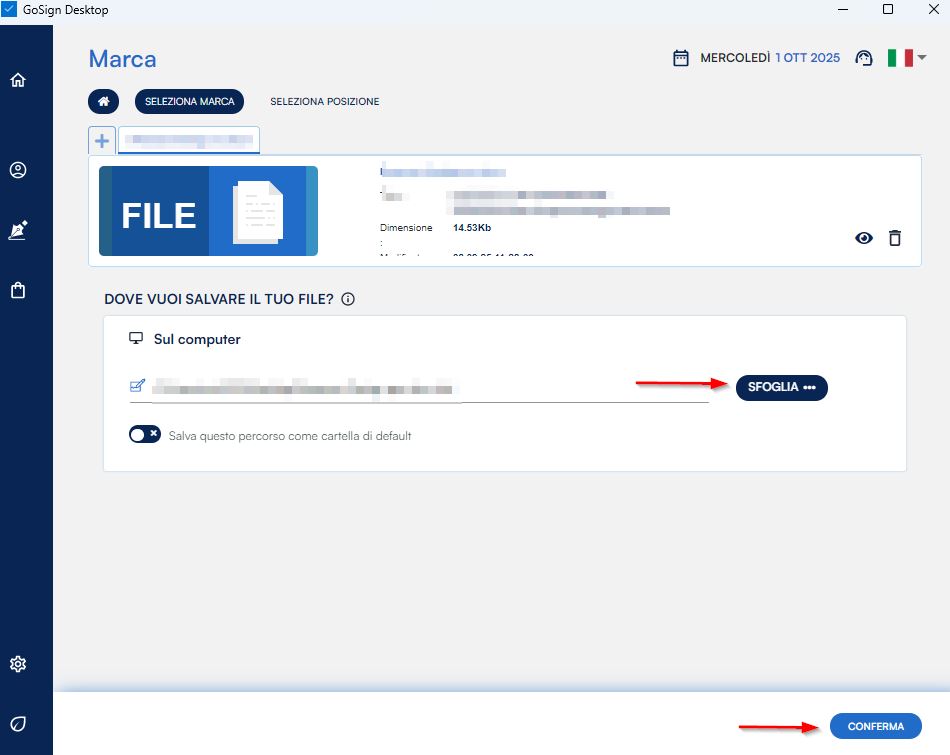Select the signature pen sidebar icon
950x755 pixels.
coord(18,231)
